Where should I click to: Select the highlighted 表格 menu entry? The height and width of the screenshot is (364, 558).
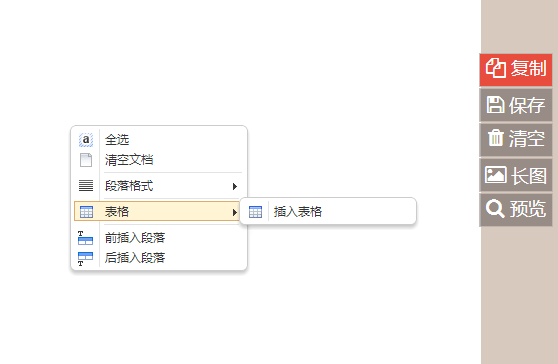tap(157, 211)
